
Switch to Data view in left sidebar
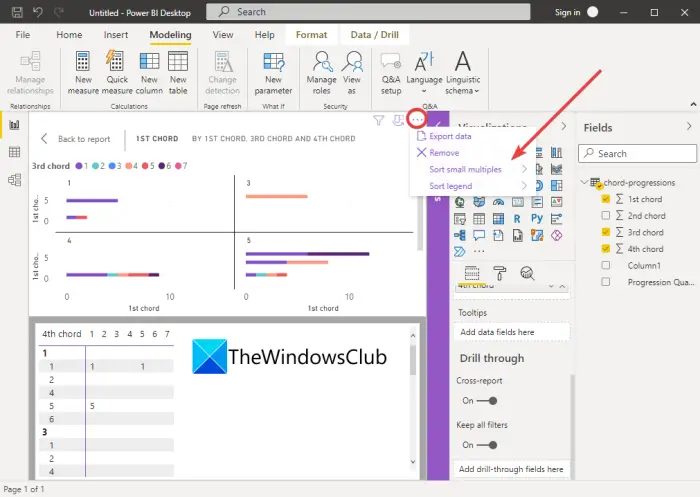coord(14,152)
